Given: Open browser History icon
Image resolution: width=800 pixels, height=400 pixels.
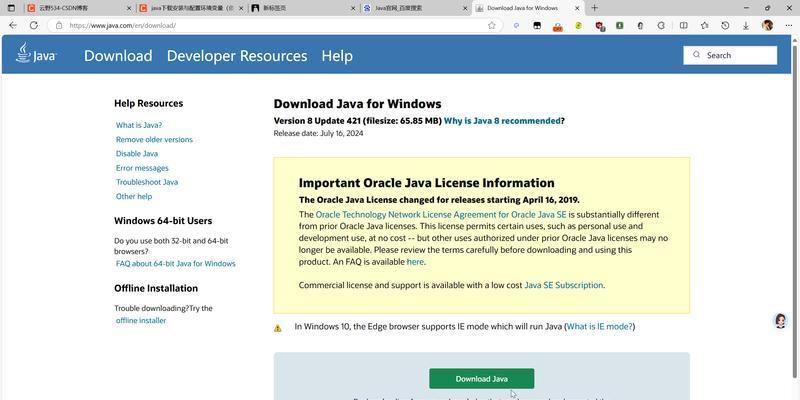Looking at the screenshot, I should [x=725, y=25].
